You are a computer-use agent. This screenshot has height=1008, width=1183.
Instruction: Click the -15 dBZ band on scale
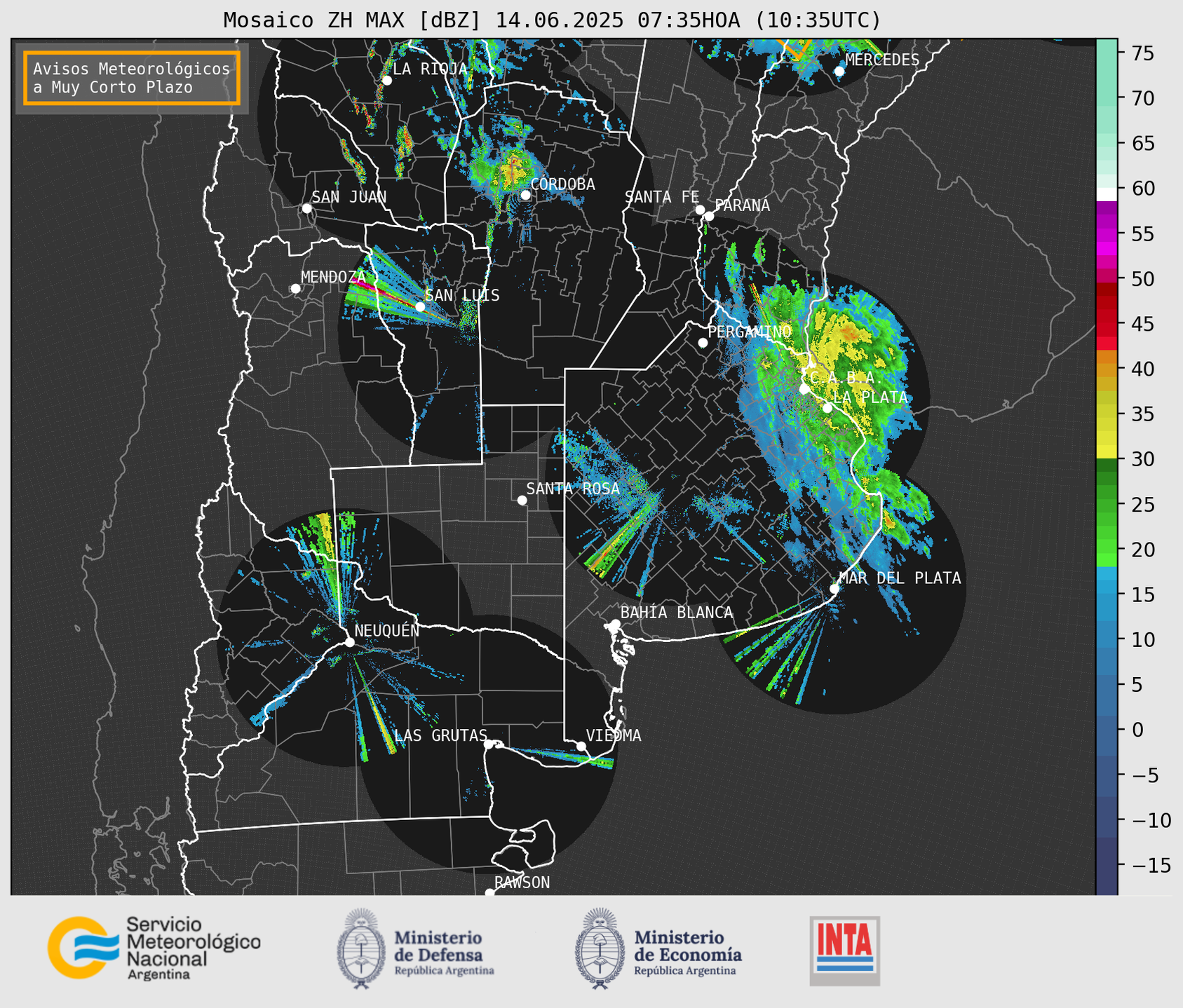click(x=1107, y=865)
